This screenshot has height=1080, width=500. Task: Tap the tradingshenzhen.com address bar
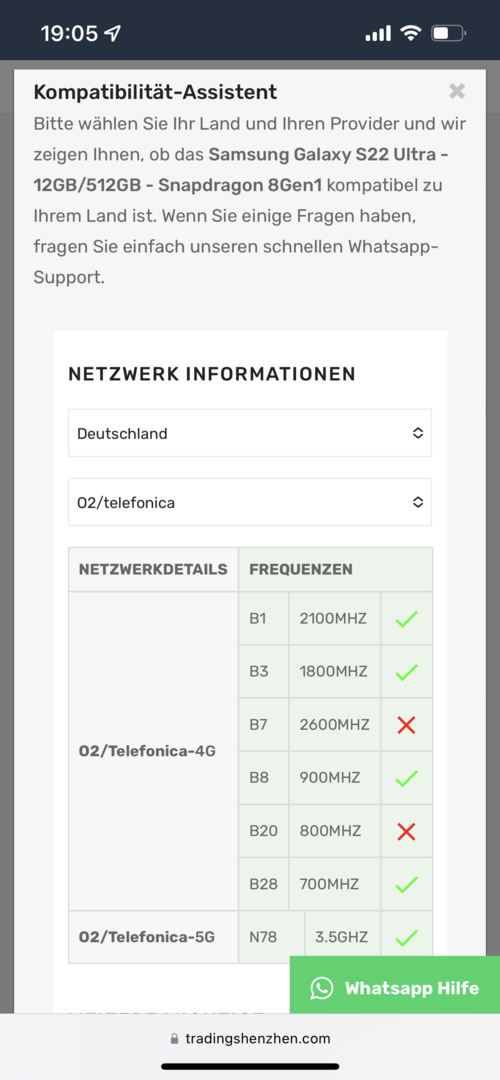pos(250,1039)
